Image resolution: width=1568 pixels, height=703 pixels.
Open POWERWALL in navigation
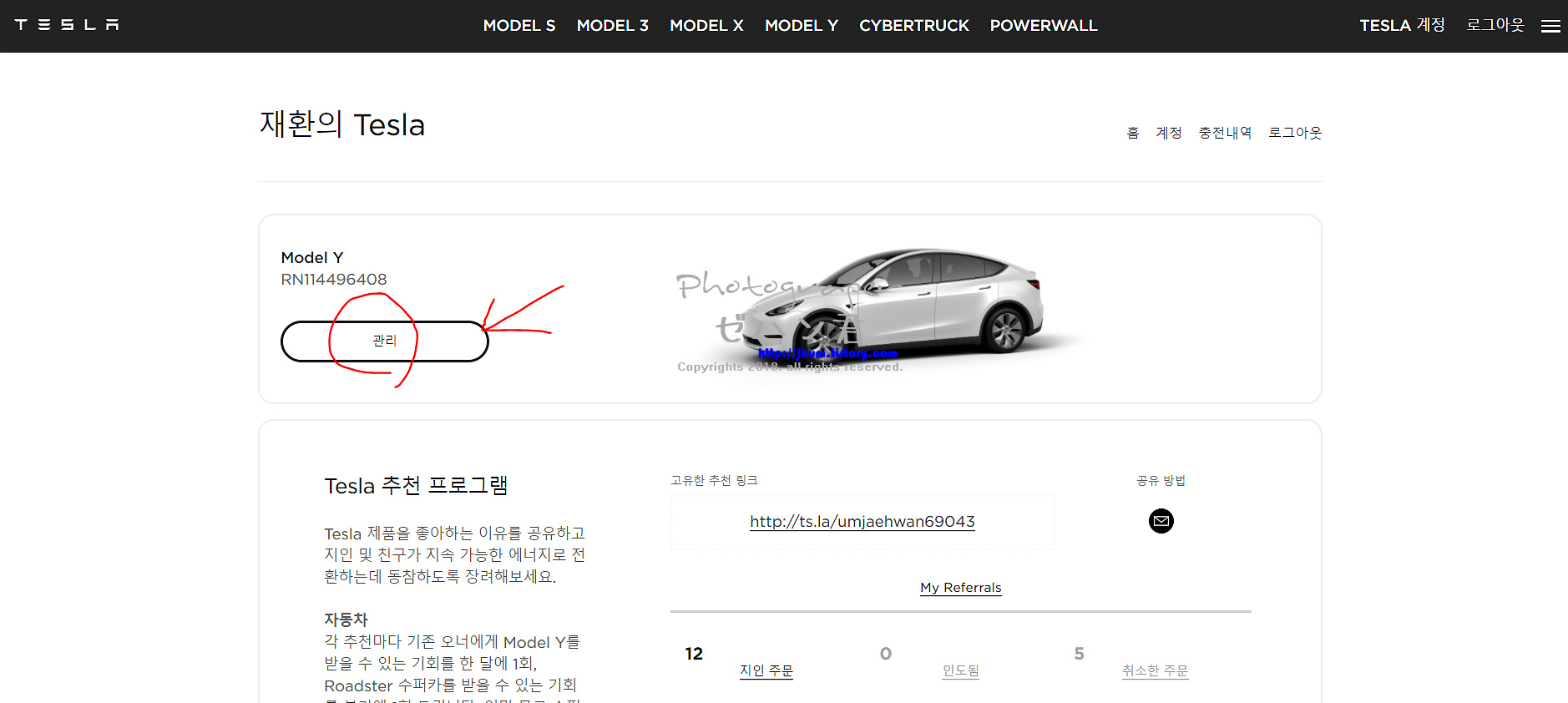click(1044, 26)
